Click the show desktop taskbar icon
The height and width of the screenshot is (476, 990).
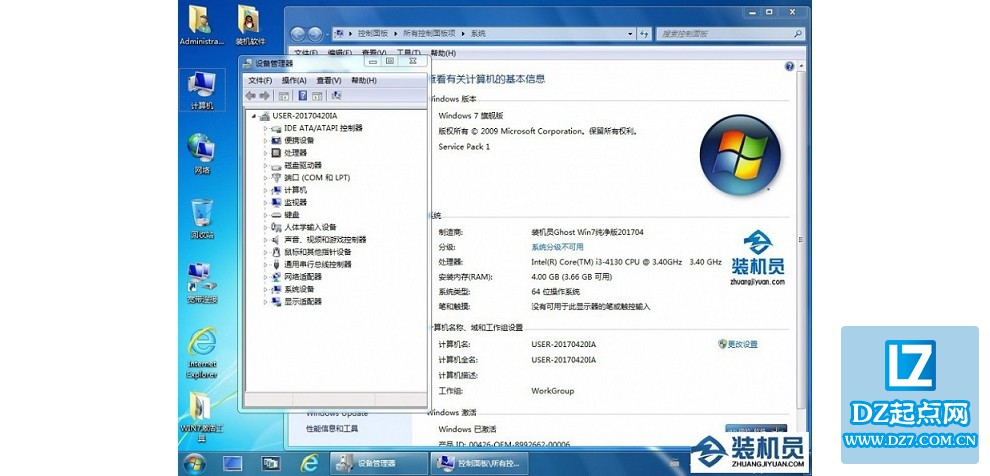click(x=232, y=463)
